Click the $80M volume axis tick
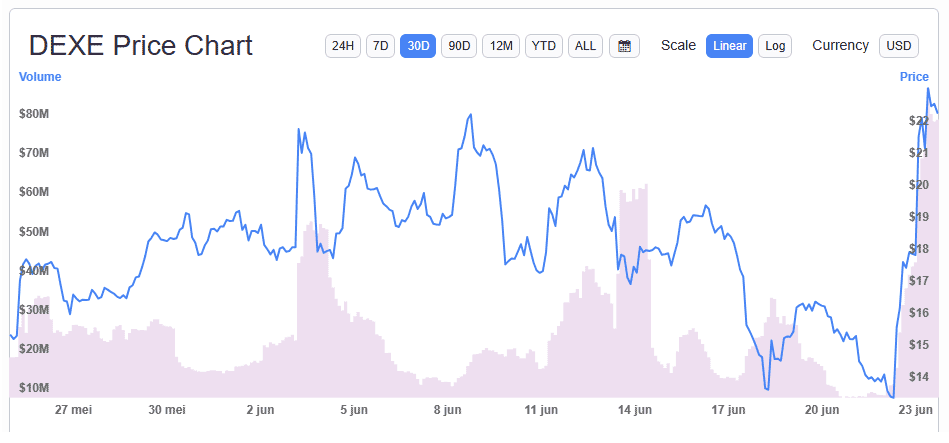This screenshot has height=443, width=949. tap(34, 114)
